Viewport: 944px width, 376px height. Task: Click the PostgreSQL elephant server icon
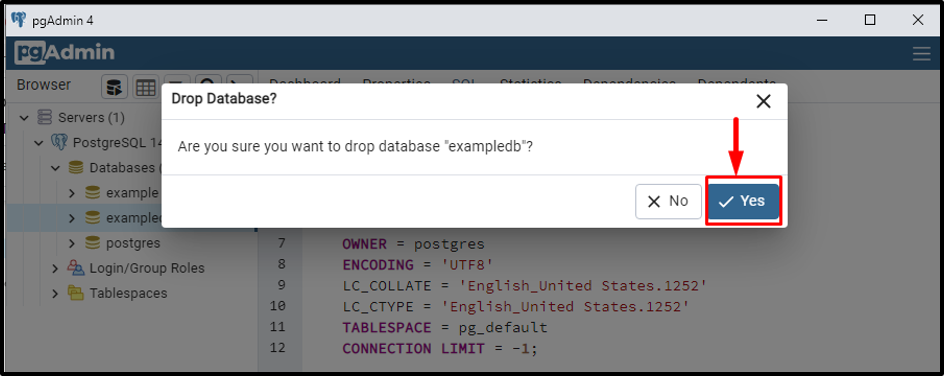pos(59,143)
